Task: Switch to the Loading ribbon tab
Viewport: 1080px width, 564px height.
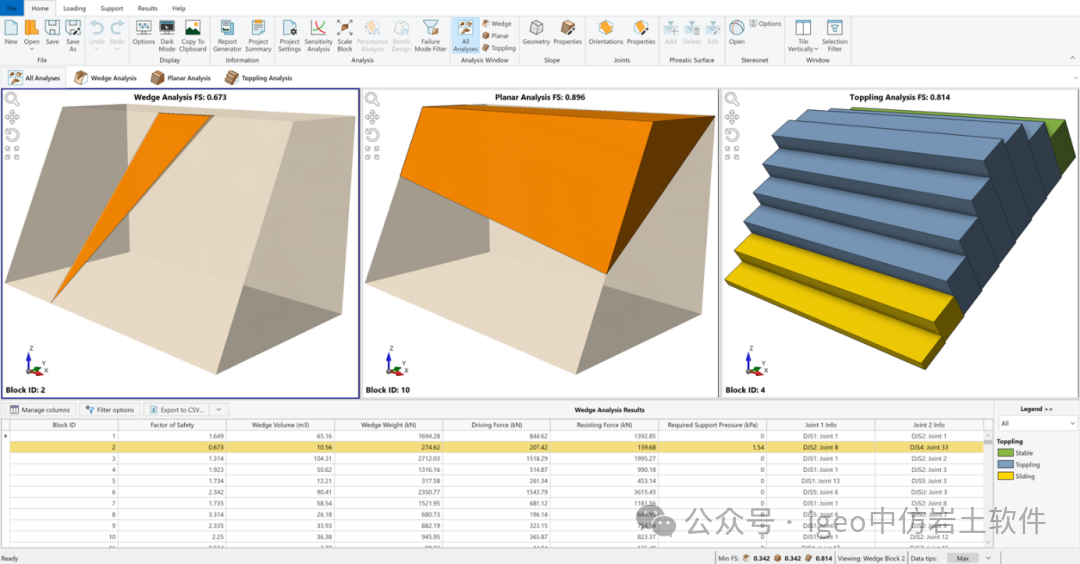Action: pos(74,8)
